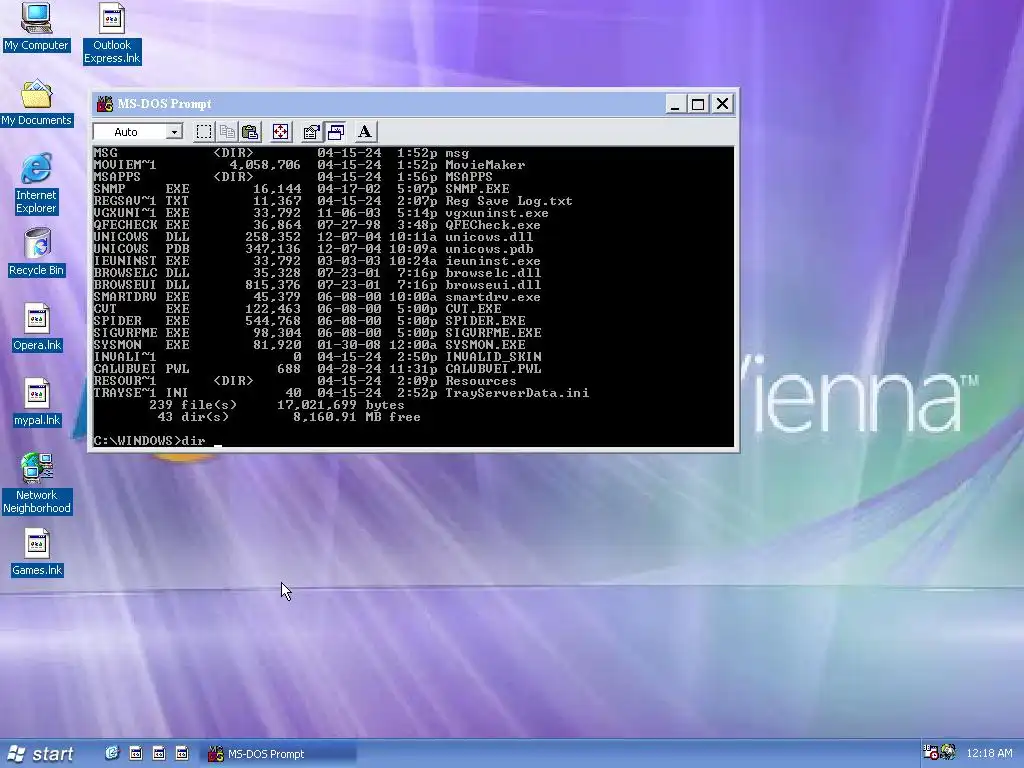Click the 'browseui.dll' listing entry
Screen dimensions: 1024x768
point(493,285)
